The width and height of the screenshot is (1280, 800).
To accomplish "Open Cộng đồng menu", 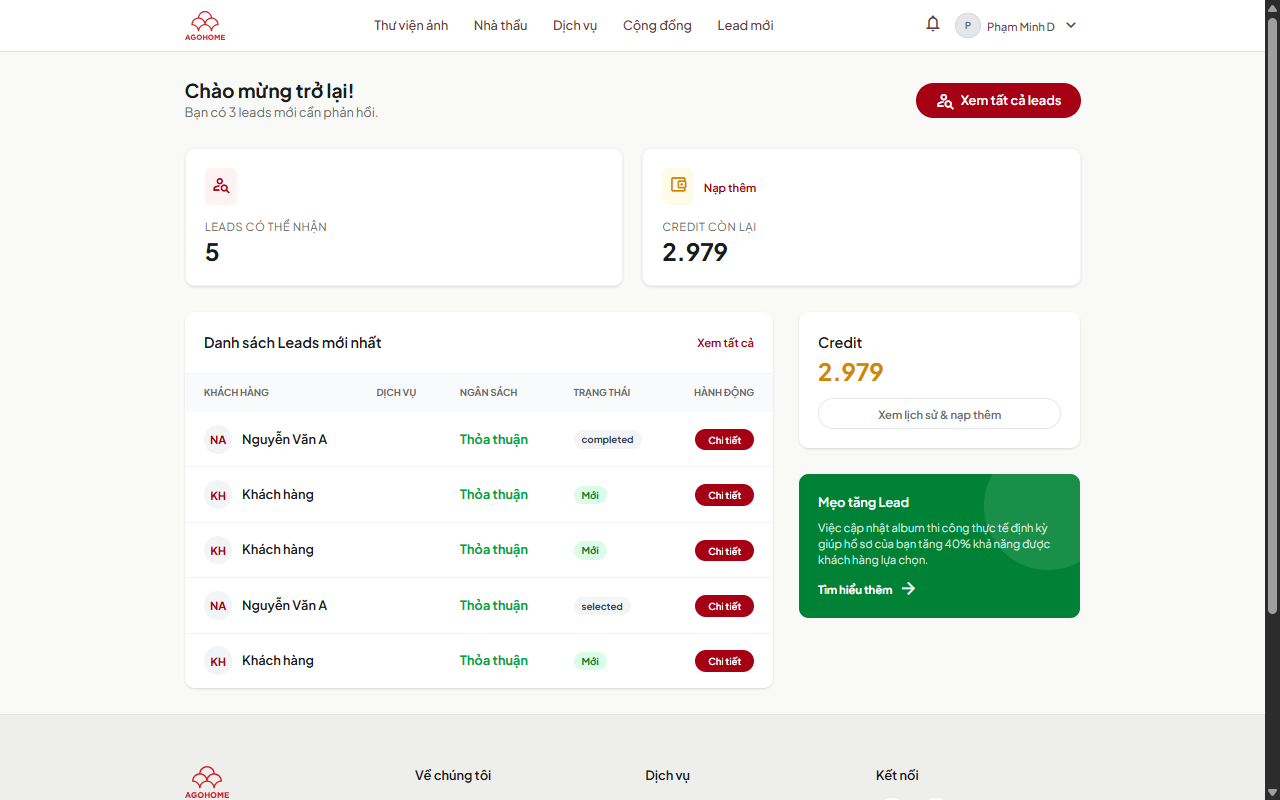I will pos(657,26).
